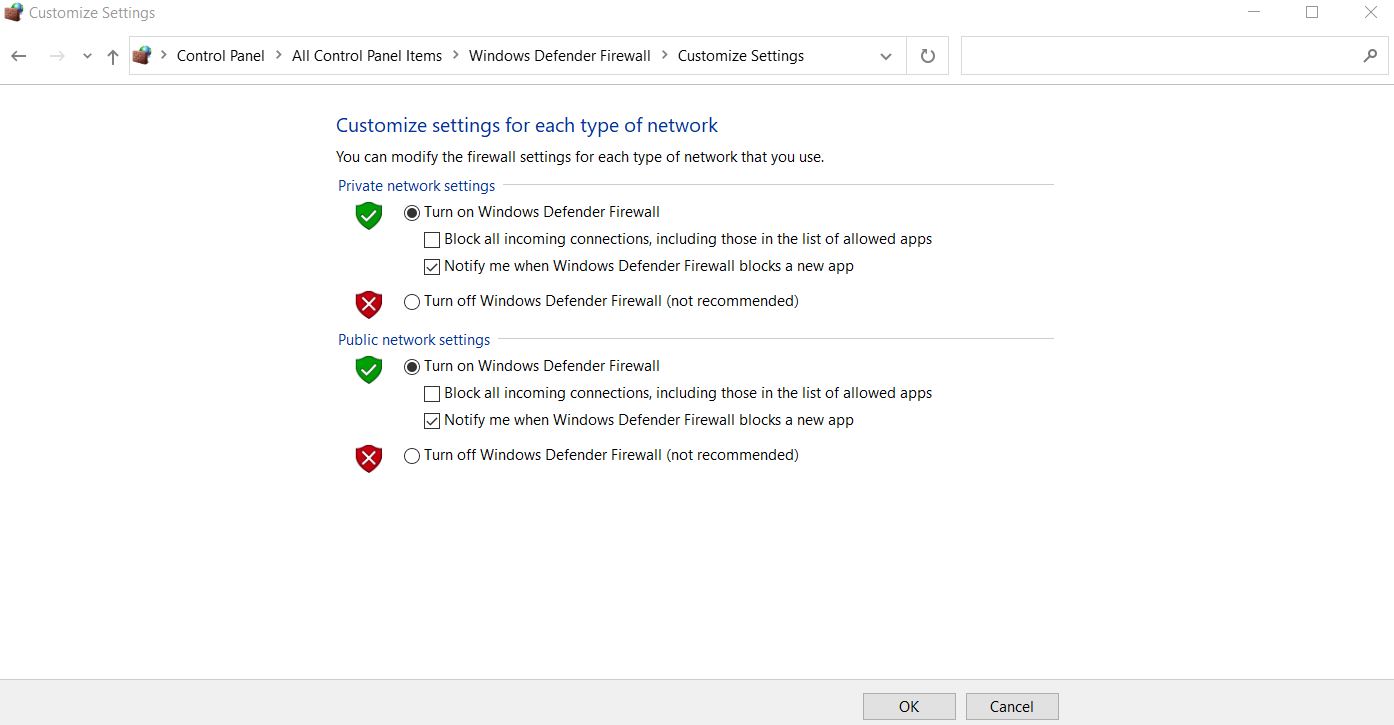The image size is (1394, 725).
Task: Click the Back navigation arrow
Action: click(x=18, y=56)
